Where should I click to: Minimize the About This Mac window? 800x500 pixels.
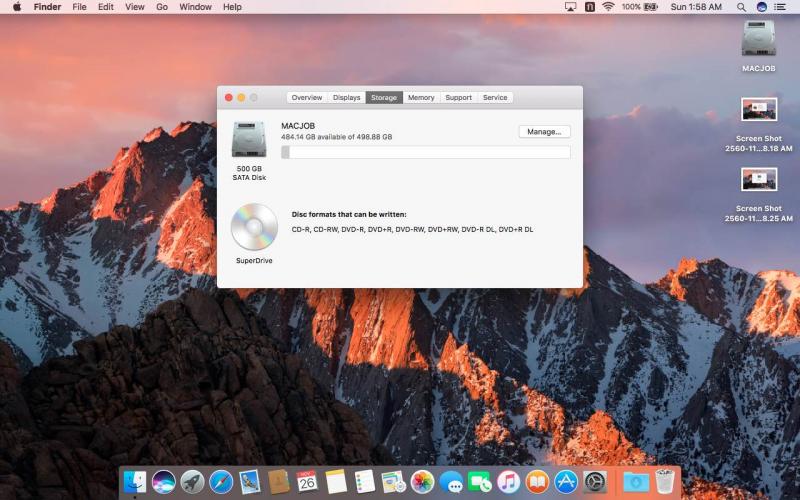click(x=241, y=97)
